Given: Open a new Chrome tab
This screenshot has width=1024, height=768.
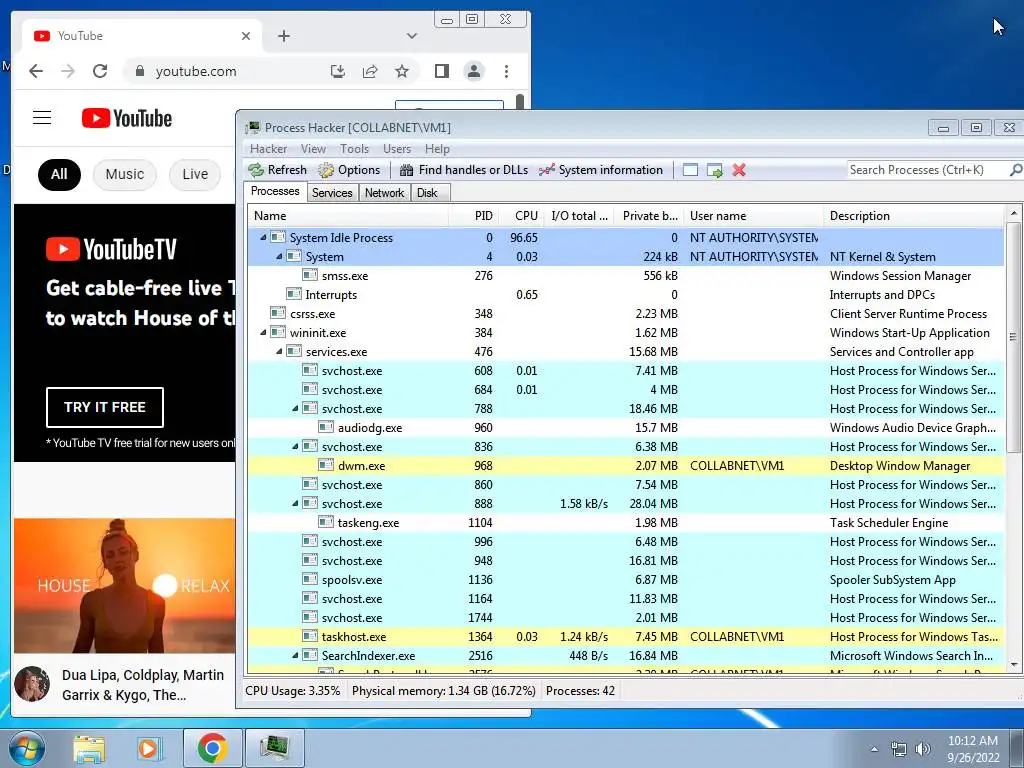Looking at the screenshot, I should 283,36.
